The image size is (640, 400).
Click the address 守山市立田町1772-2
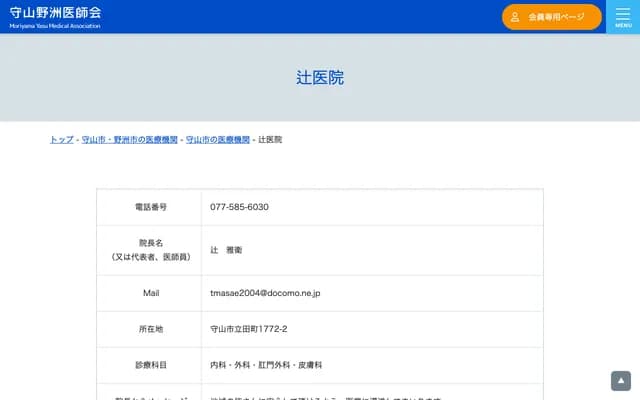[249, 329]
